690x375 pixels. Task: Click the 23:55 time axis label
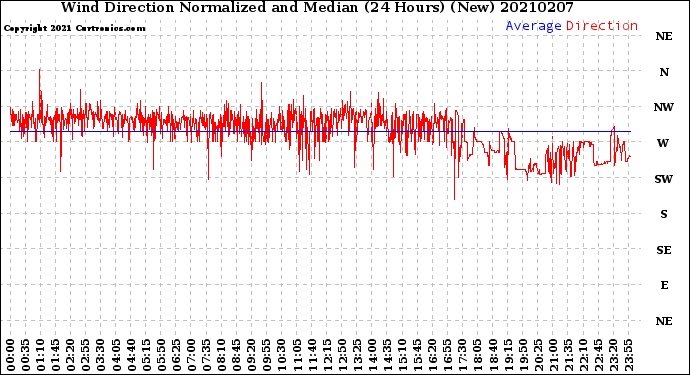point(628,355)
